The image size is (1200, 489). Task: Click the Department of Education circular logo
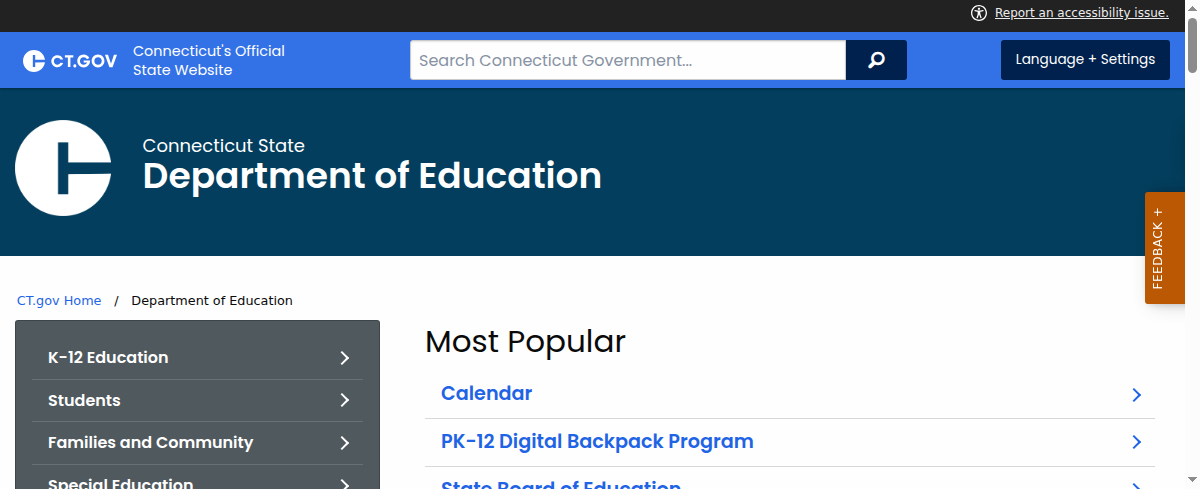click(x=63, y=168)
